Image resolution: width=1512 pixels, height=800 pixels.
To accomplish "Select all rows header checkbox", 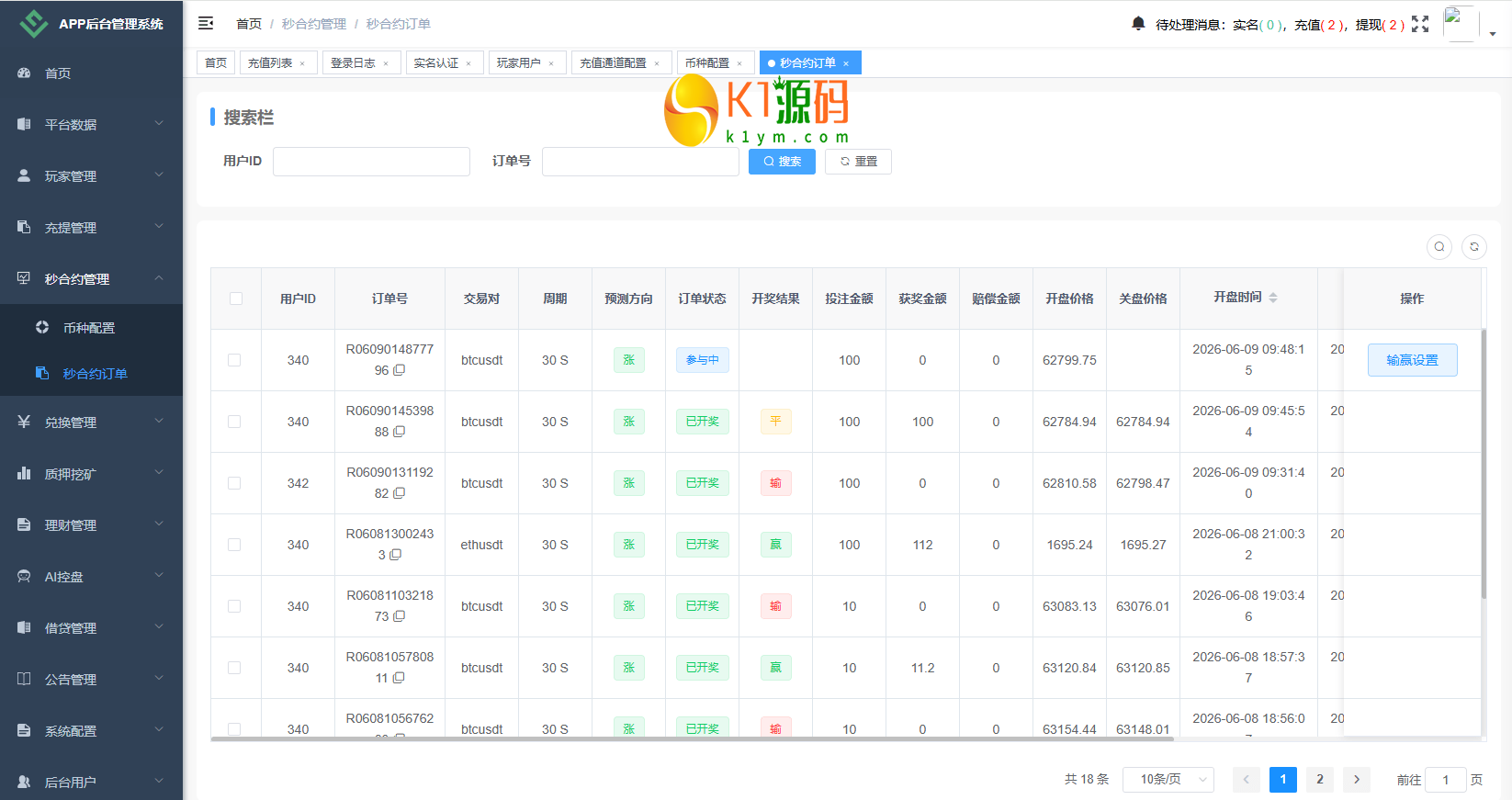I will click(236, 299).
